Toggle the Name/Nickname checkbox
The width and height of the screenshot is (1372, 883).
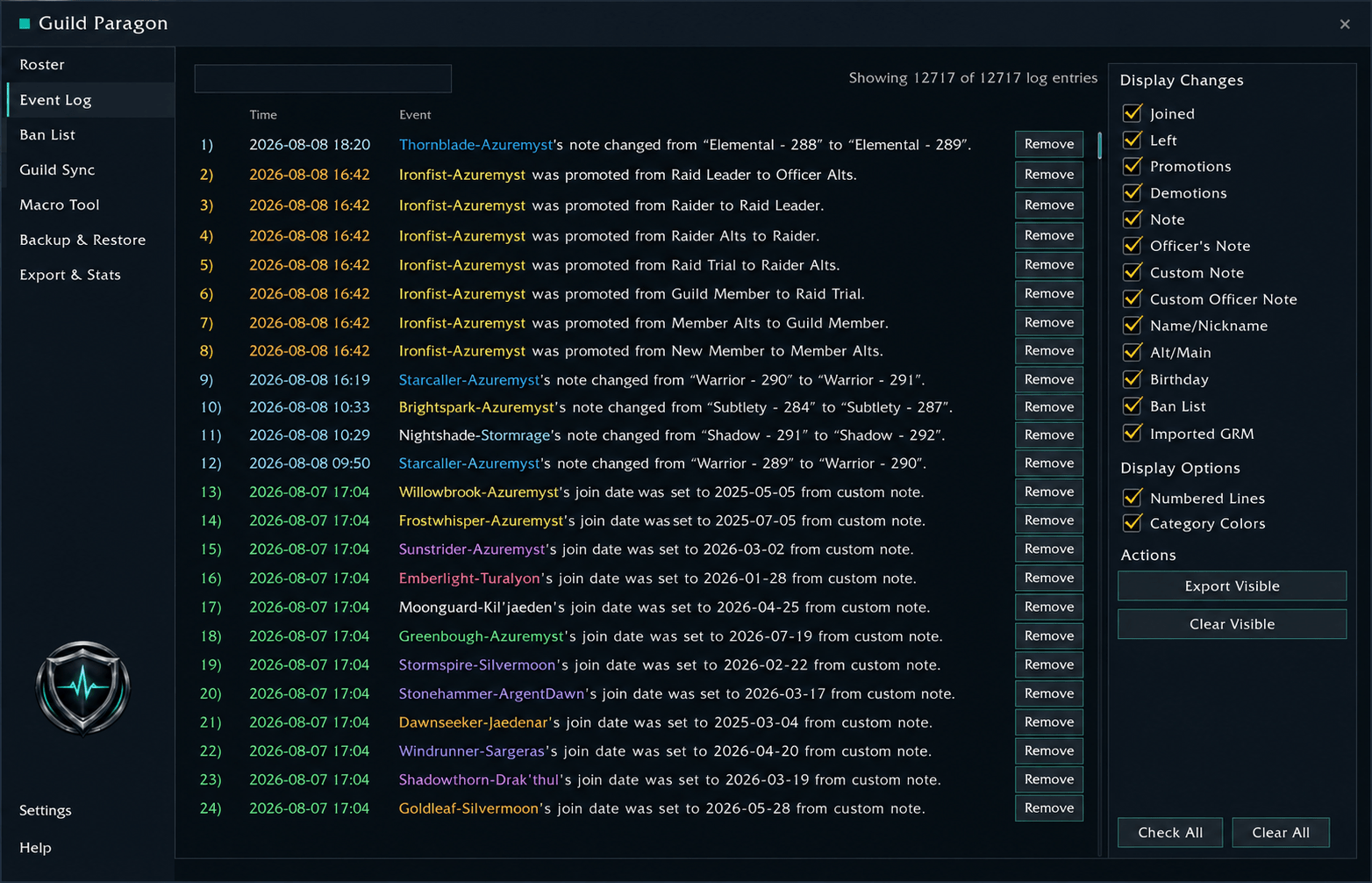1133,326
